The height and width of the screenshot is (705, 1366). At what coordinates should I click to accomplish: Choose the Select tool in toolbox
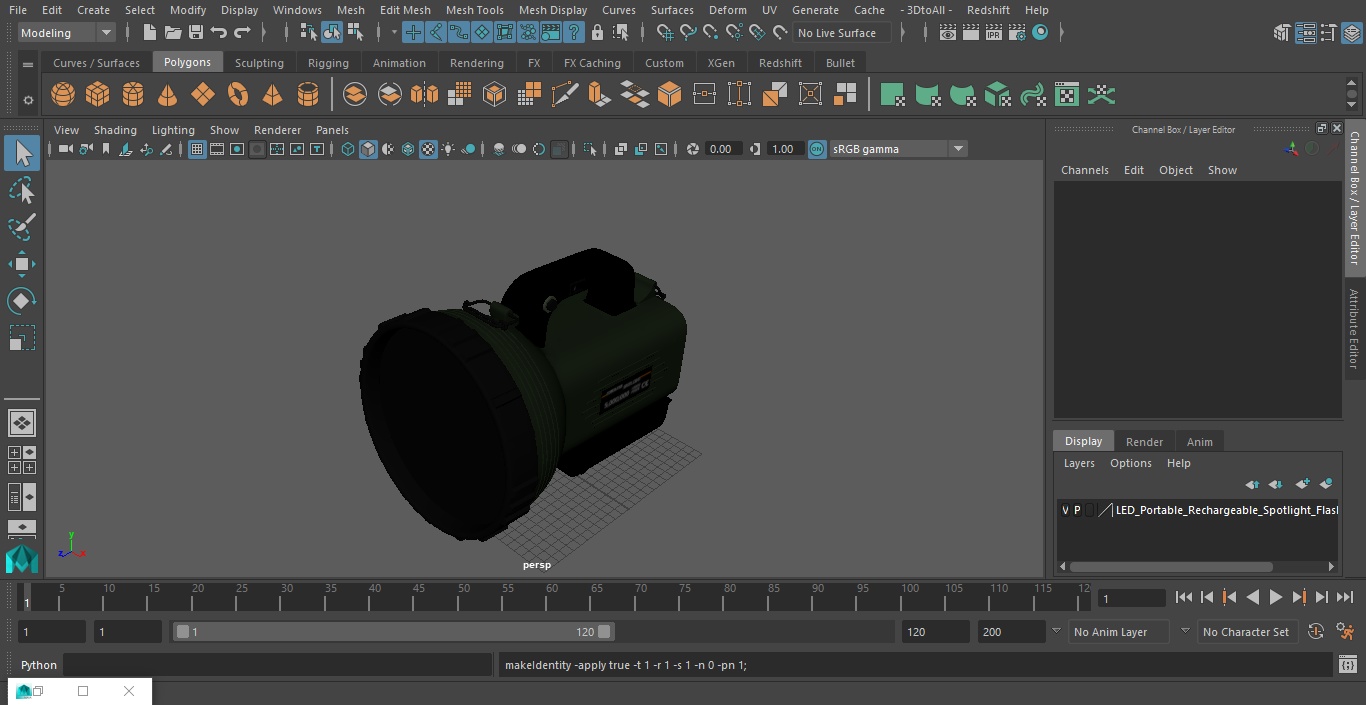pos(22,153)
